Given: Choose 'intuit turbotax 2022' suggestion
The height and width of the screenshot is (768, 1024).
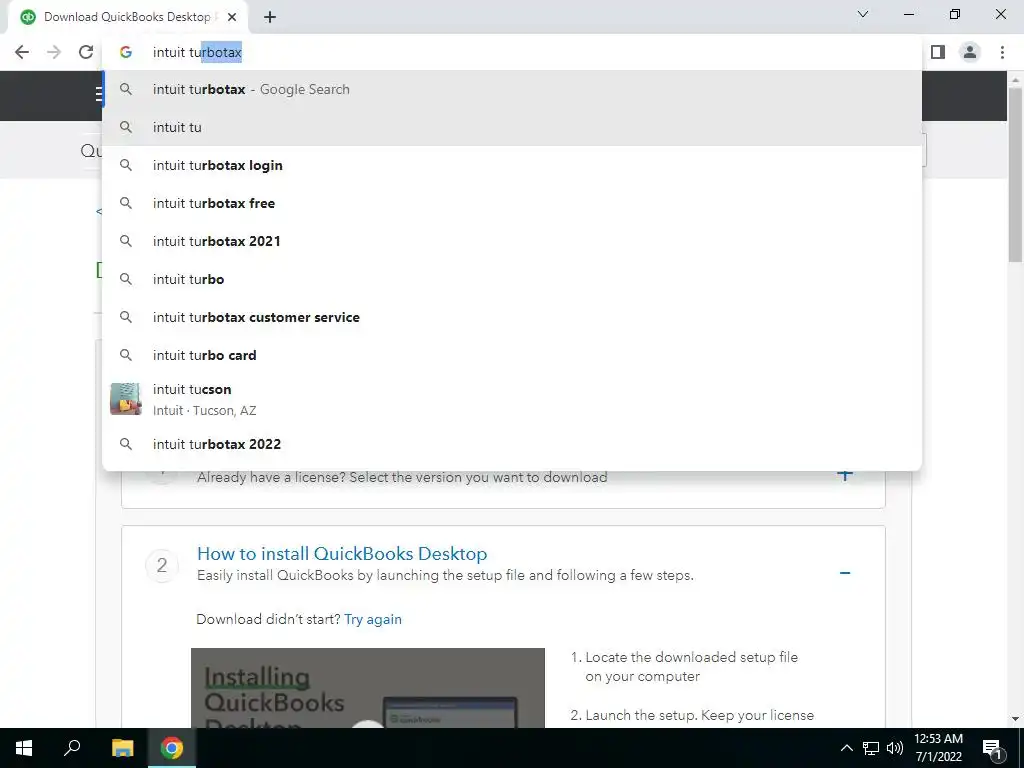Looking at the screenshot, I should [512, 444].
